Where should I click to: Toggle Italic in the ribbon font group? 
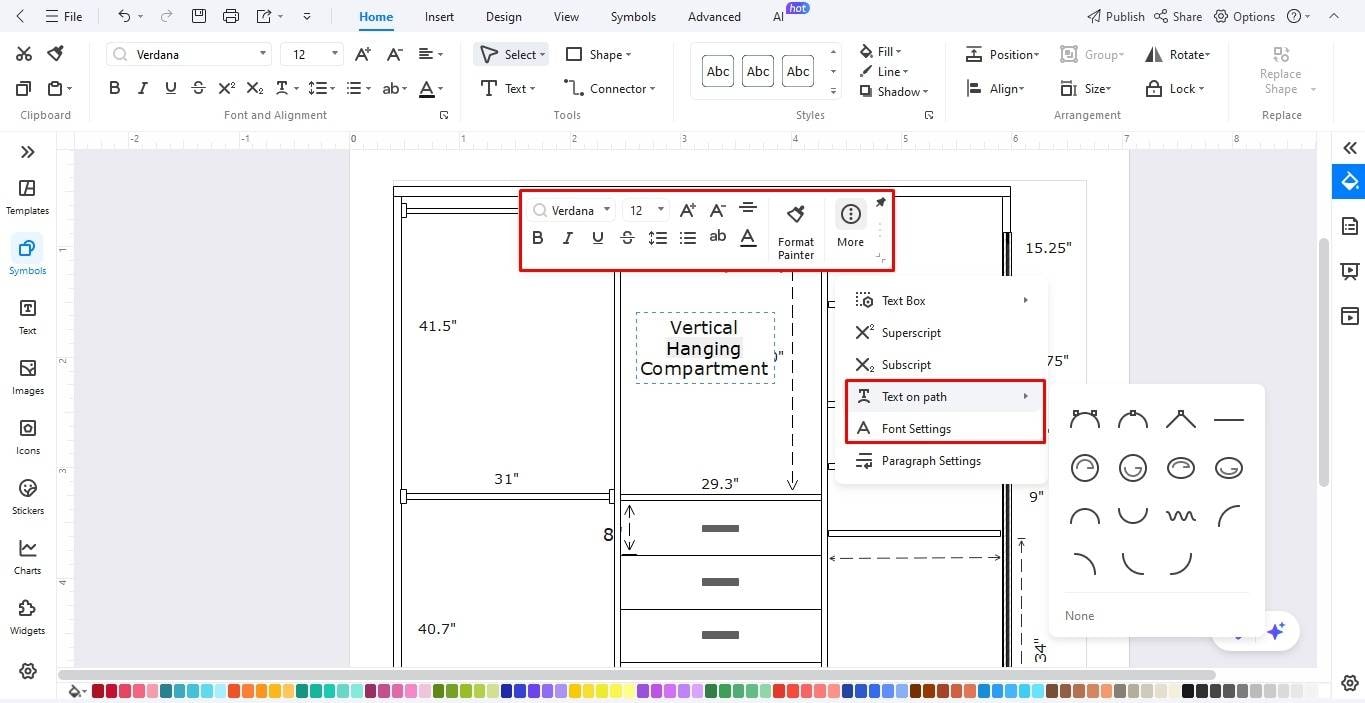coord(142,88)
